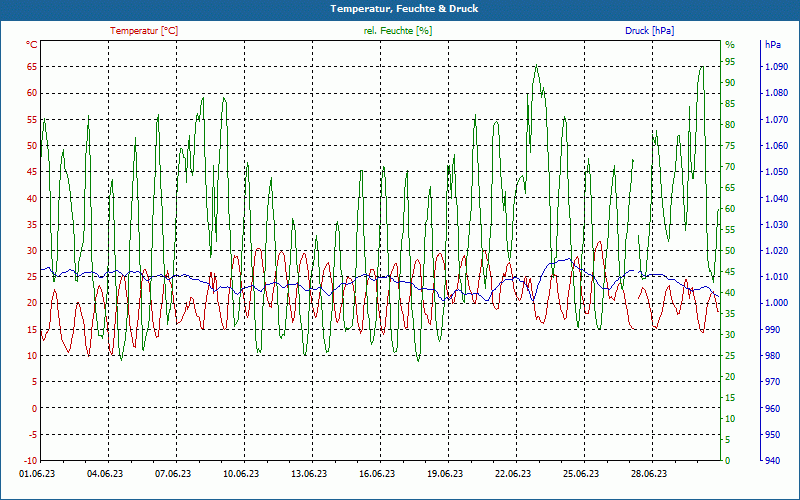Pick the 19.06.23 date on time axis
800x500 pixels.
pyautogui.click(x=444, y=474)
